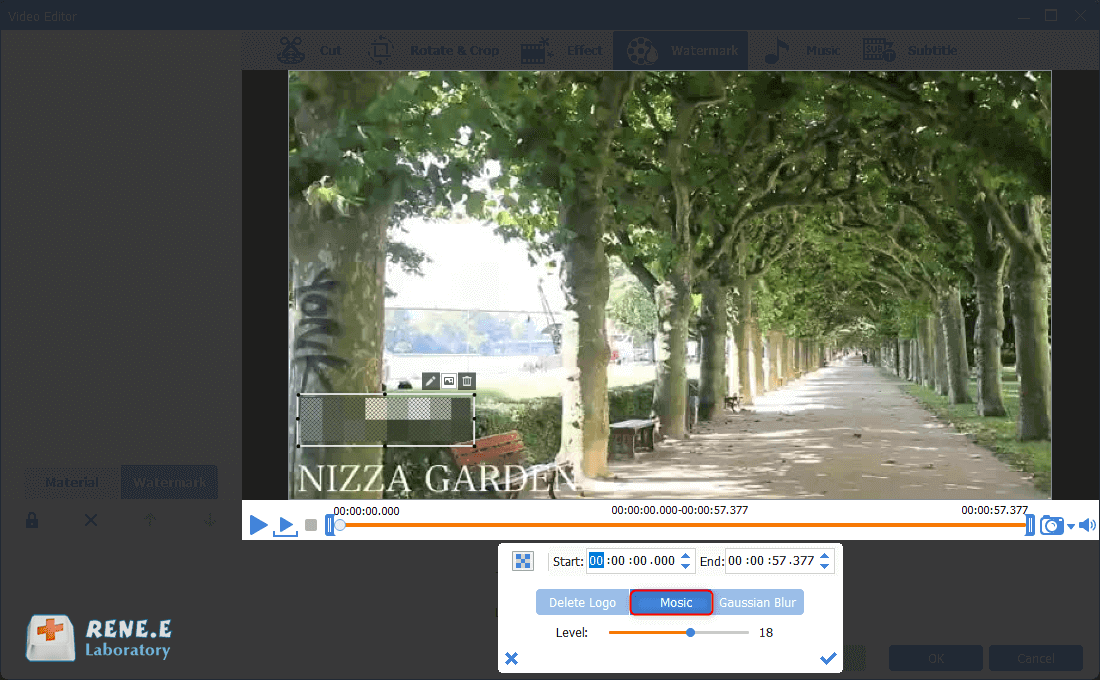Click the mosaic pattern icon in the popup
The image size is (1100, 680).
(523, 561)
